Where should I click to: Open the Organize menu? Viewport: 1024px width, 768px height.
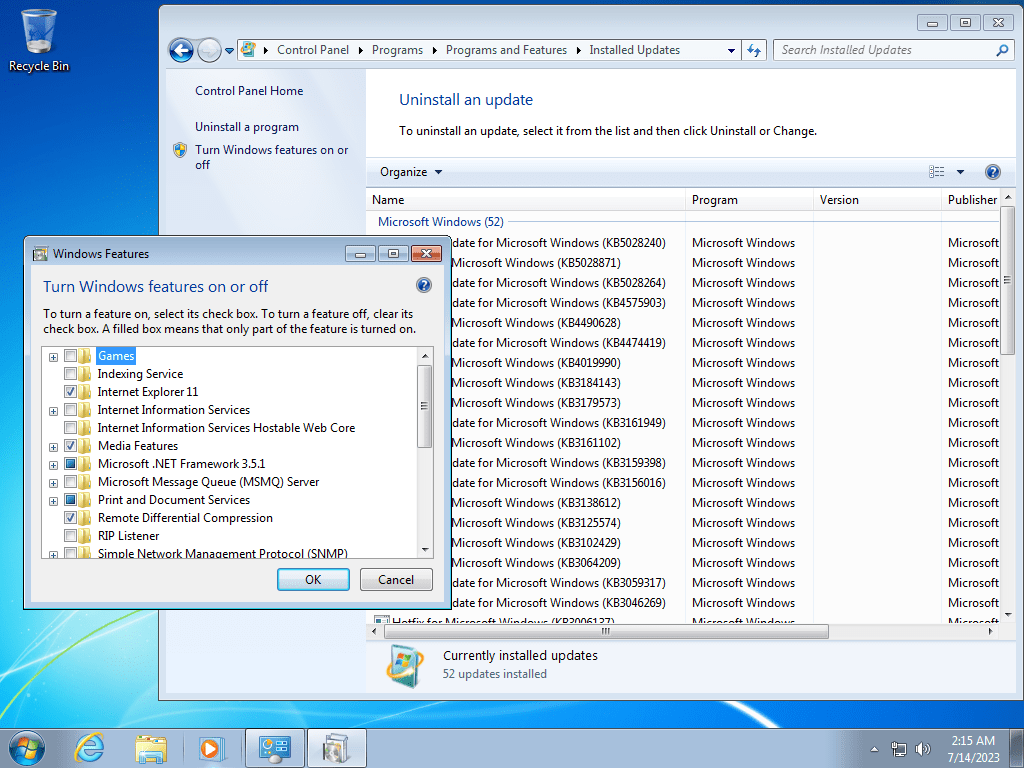(411, 172)
